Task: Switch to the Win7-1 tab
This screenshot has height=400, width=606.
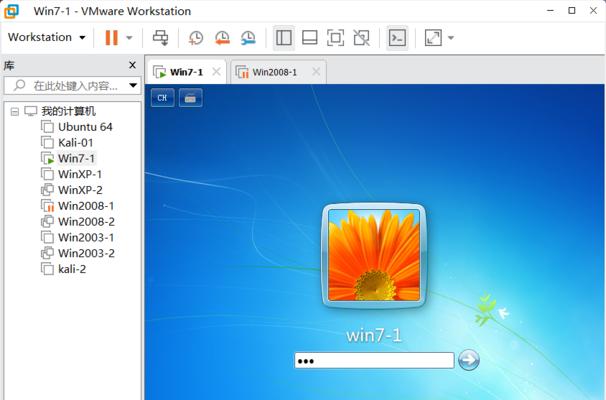Action: 186,72
